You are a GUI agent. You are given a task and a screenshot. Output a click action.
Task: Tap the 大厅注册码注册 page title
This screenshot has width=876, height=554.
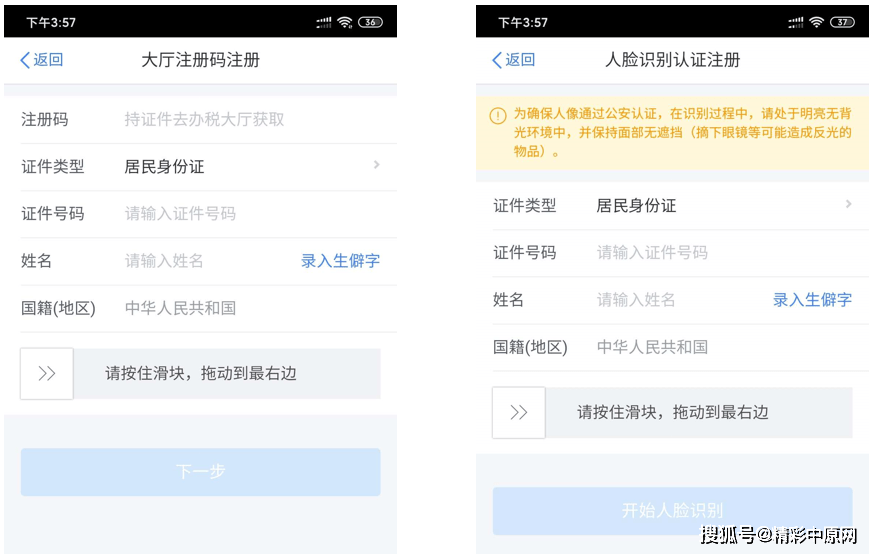(201, 60)
